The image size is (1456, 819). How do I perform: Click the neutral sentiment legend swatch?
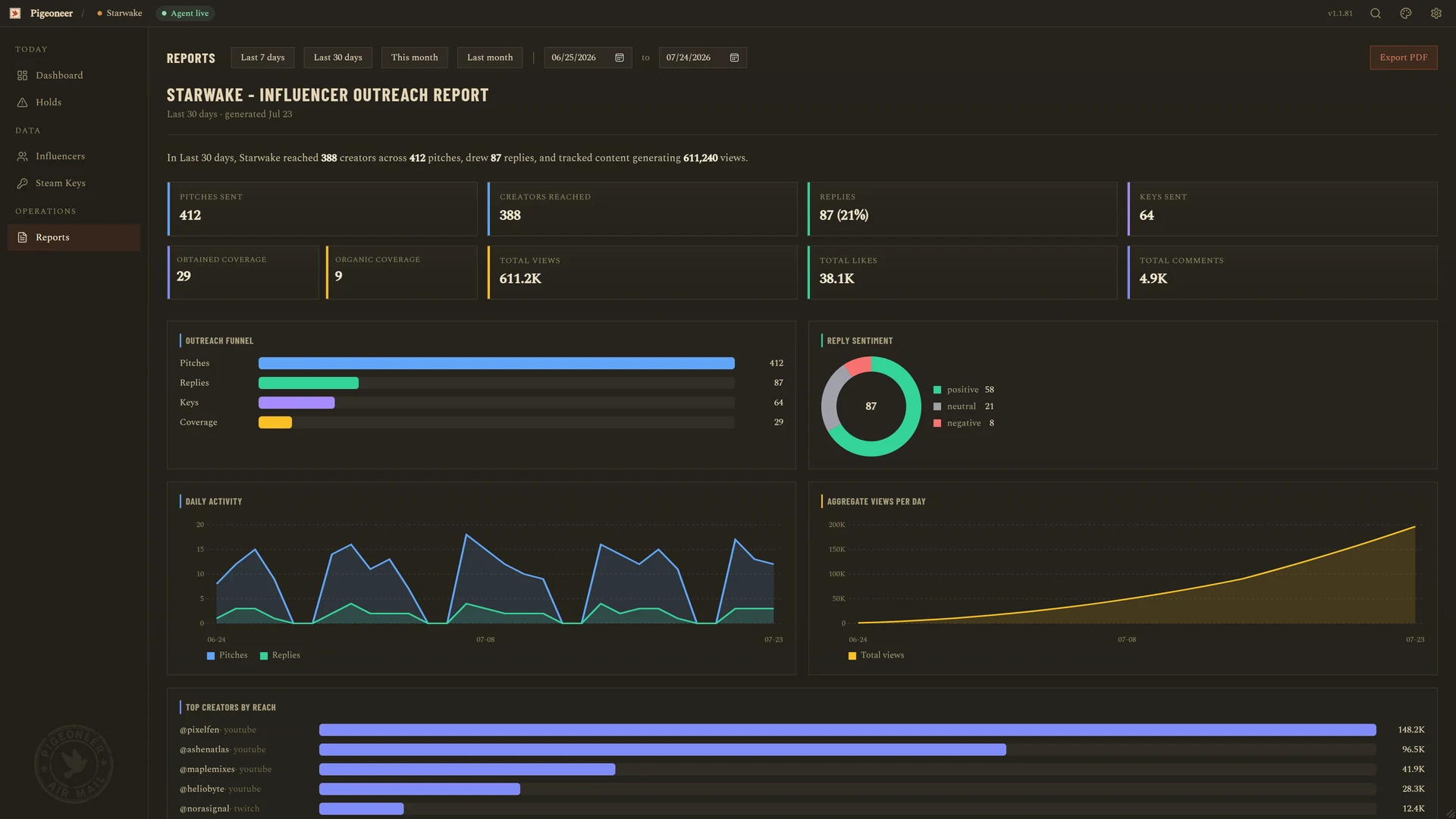(937, 406)
